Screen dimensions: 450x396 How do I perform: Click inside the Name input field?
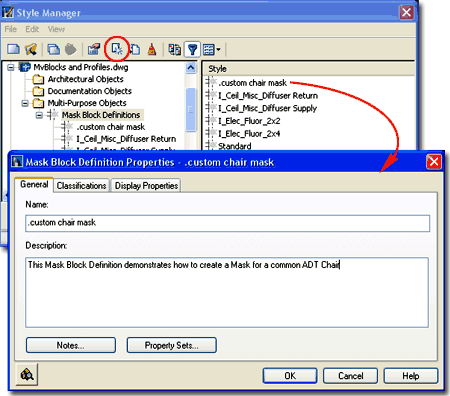pos(228,223)
